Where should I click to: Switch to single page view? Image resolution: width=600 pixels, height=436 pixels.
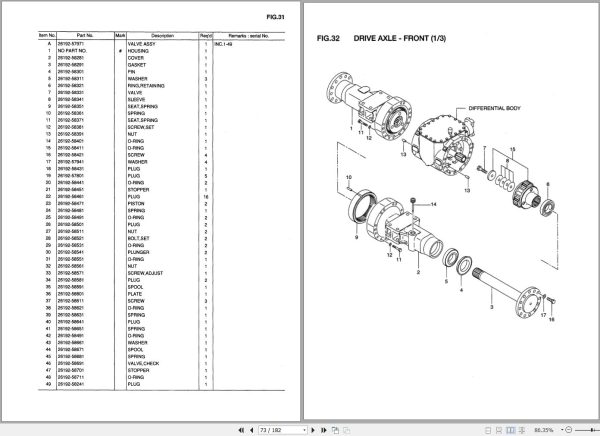[488, 430]
